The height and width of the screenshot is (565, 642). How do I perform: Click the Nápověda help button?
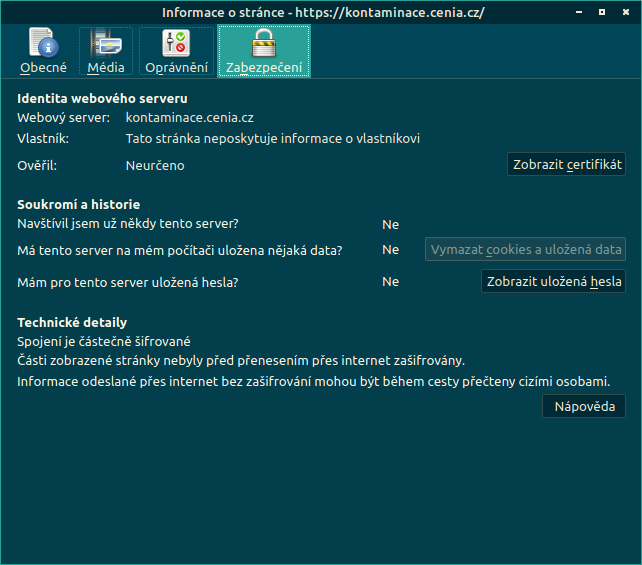tap(584, 406)
